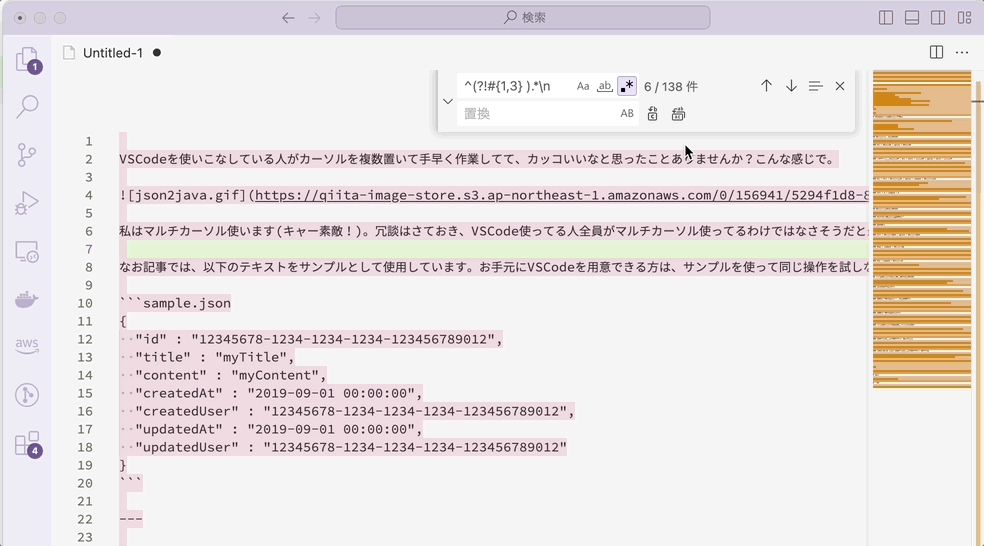Click the minimap to jump in the document
The image size is (984, 546).
(921, 229)
